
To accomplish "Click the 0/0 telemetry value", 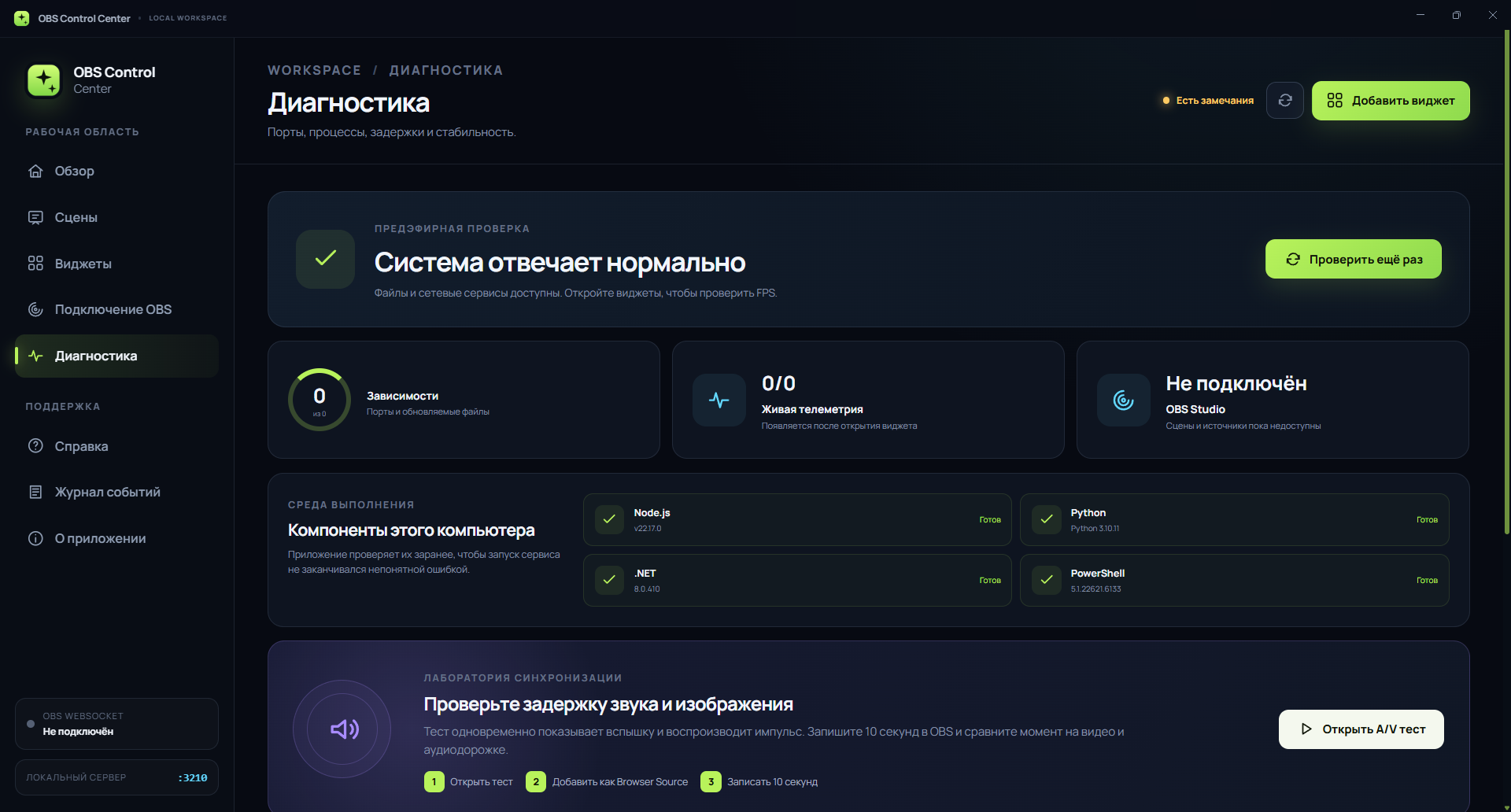I will click(x=778, y=383).
